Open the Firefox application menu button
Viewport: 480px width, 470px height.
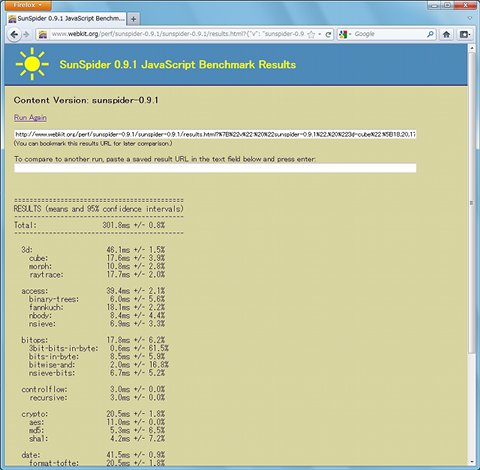tap(28, 5)
